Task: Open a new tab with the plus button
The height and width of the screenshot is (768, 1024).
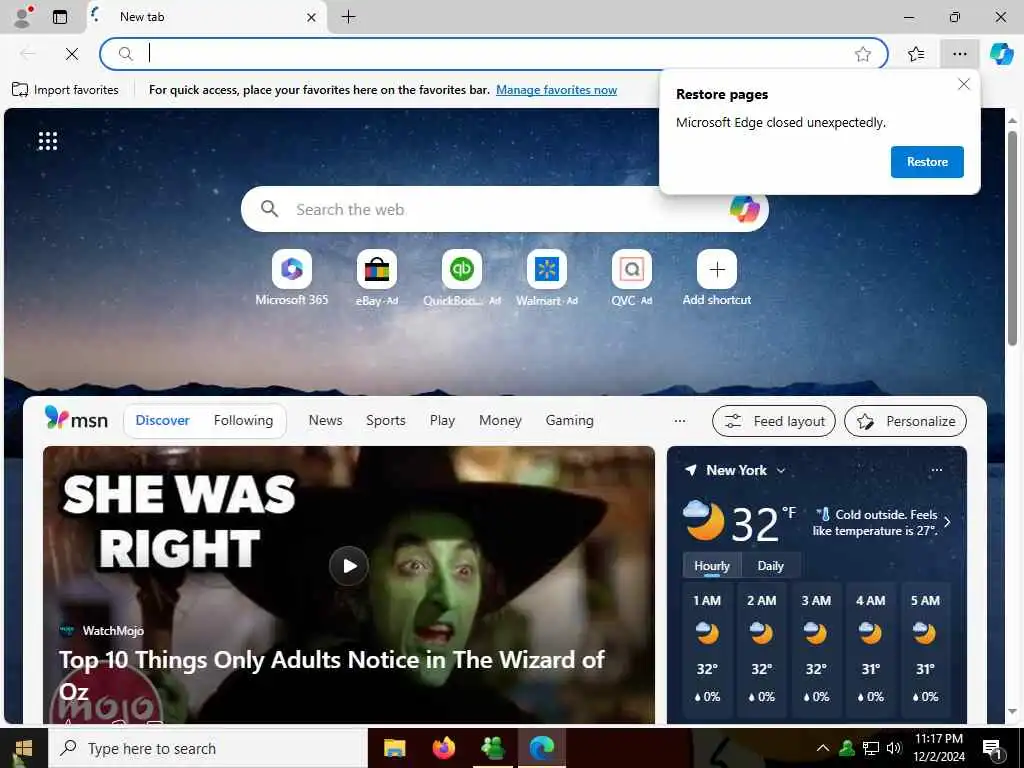Action: 349,17
